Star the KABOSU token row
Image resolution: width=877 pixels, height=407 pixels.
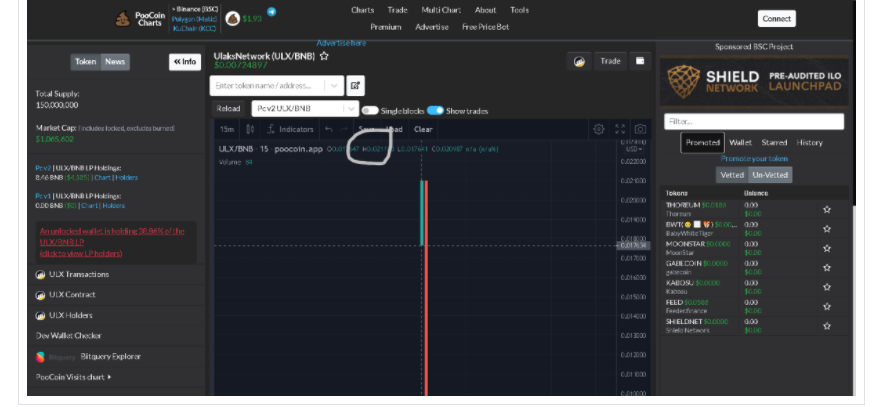click(x=827, y=287)
